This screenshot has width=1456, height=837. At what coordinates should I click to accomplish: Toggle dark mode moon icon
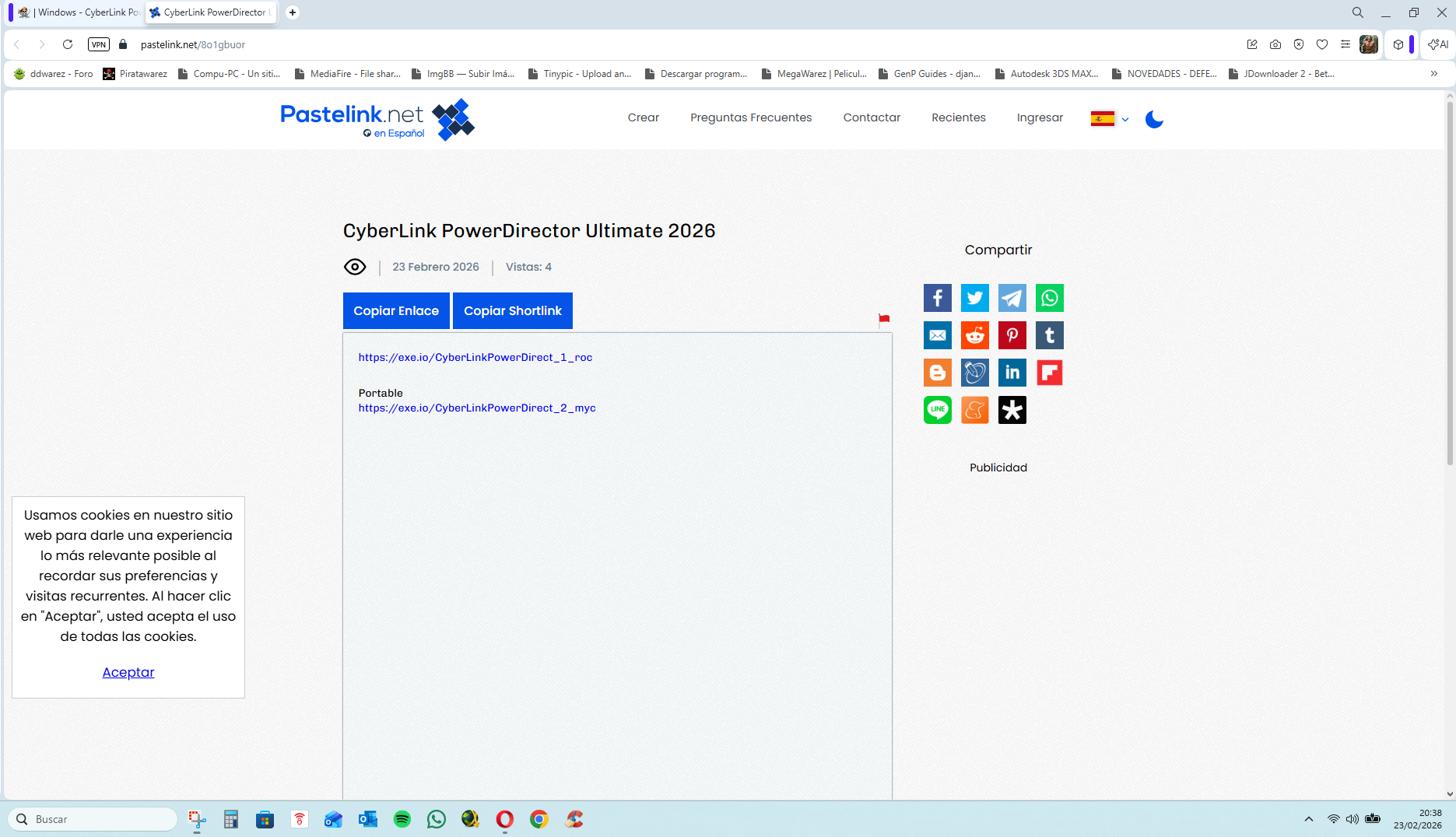(x=1154, y=119)
